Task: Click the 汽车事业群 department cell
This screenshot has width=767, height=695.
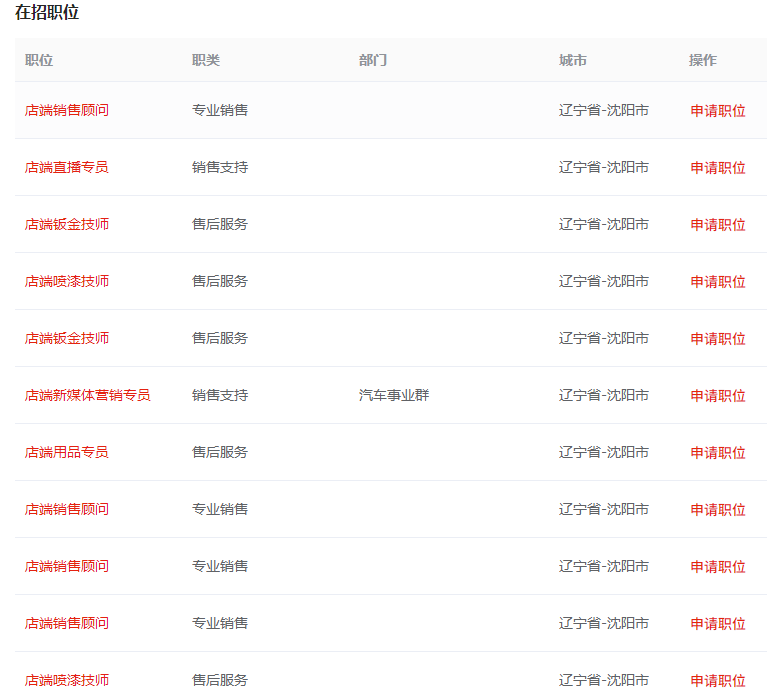Action: pos(394,395)
